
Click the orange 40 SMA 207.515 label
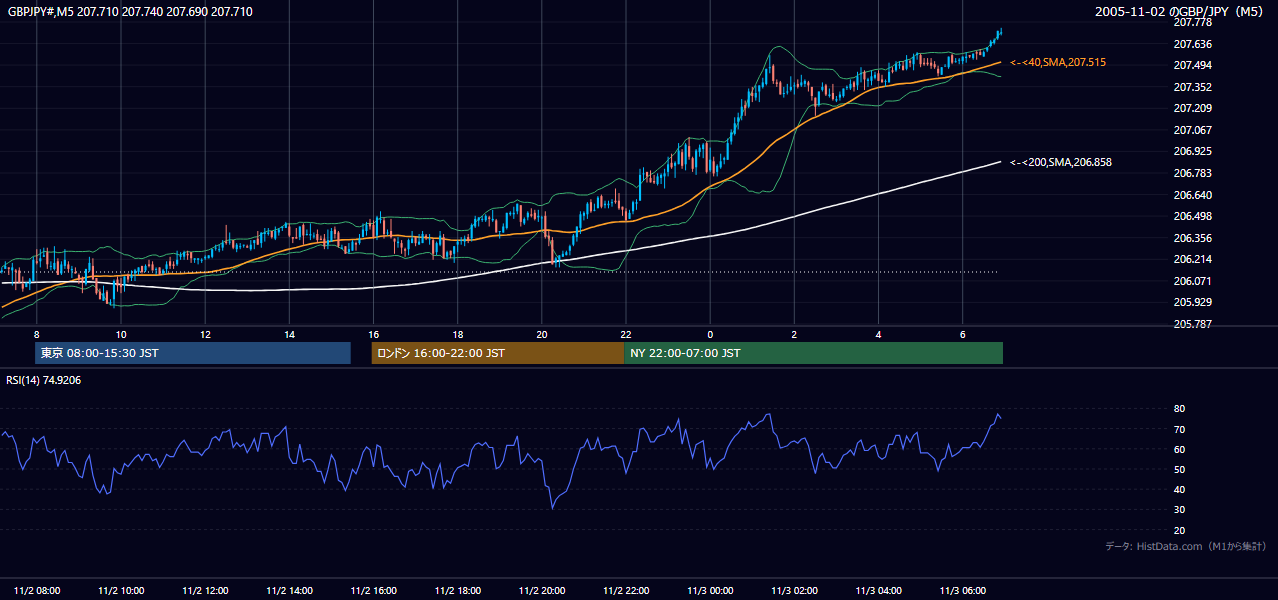[x=1058, y=62]
